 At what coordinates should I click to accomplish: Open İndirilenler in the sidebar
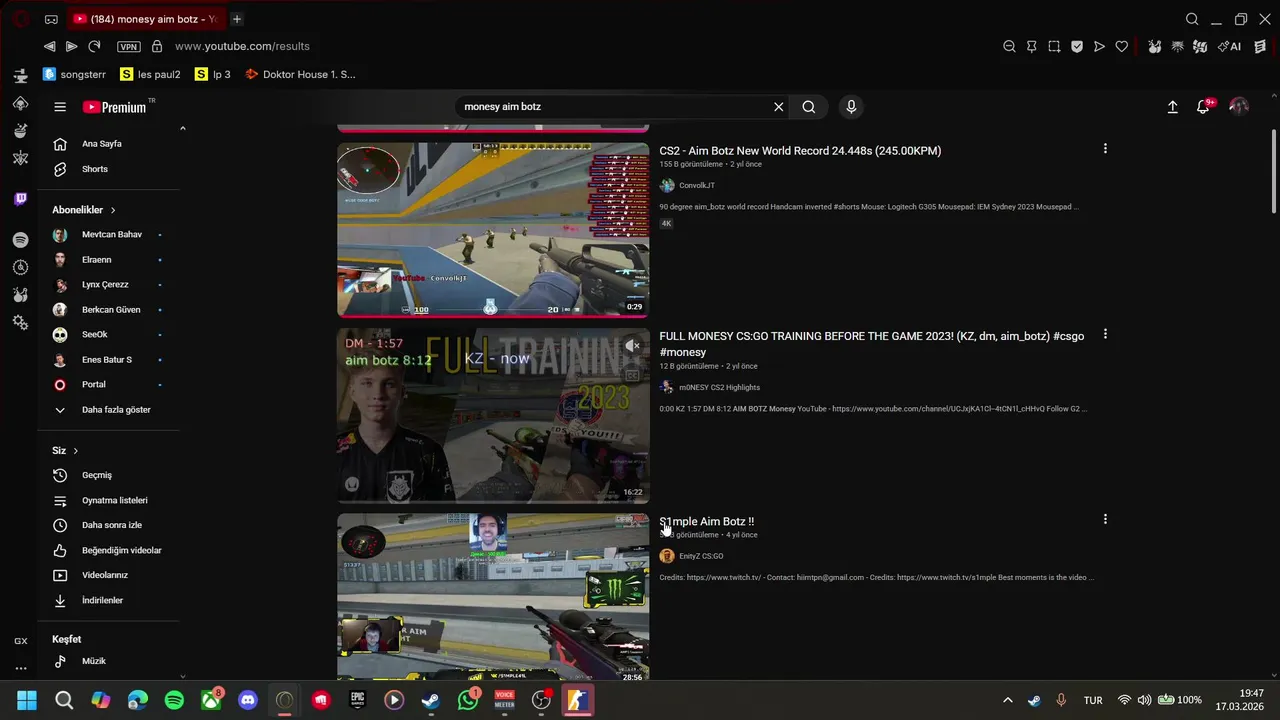tap(108, 600)
